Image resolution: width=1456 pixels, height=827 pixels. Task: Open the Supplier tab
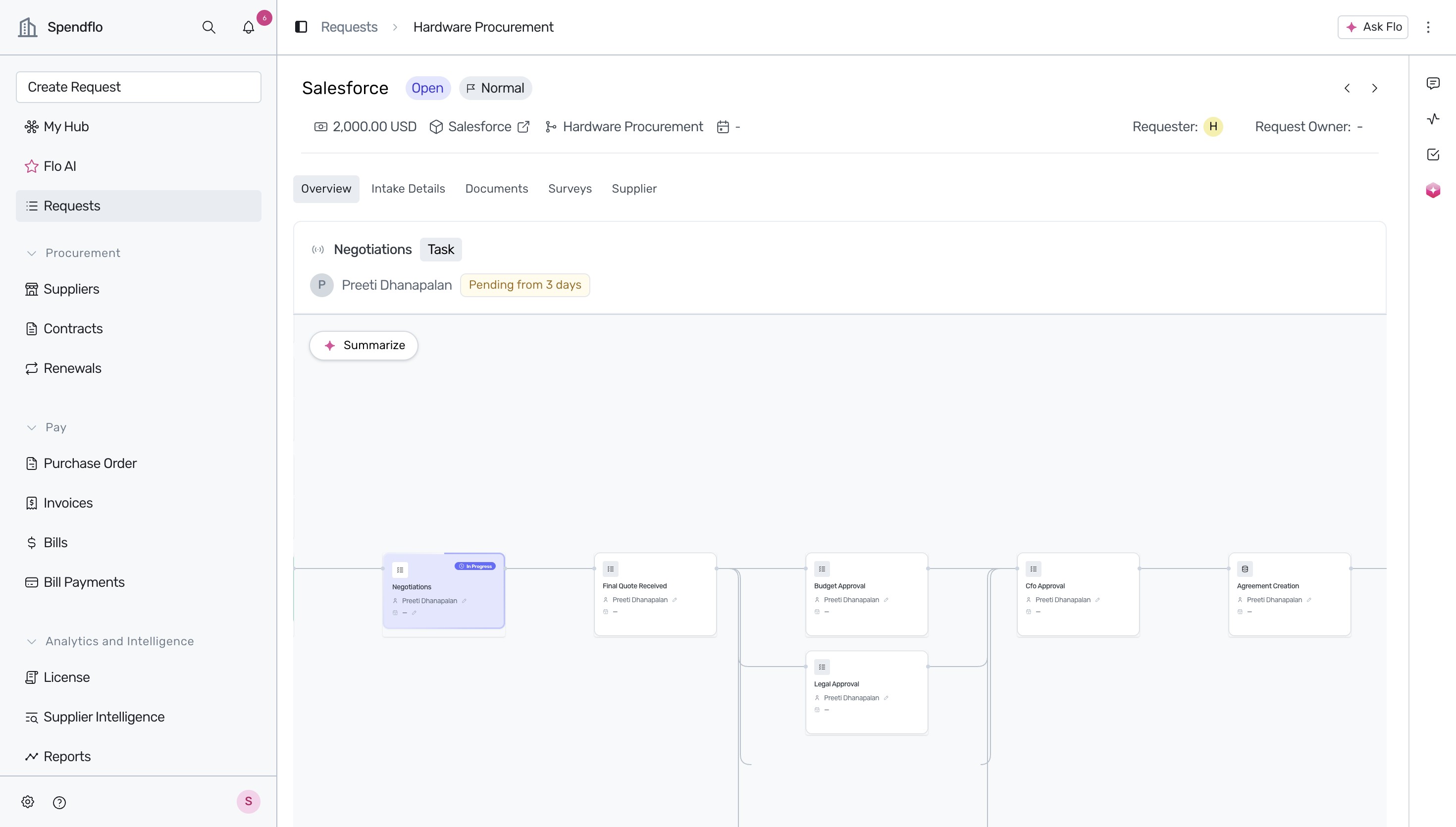(x=634, y=189)
